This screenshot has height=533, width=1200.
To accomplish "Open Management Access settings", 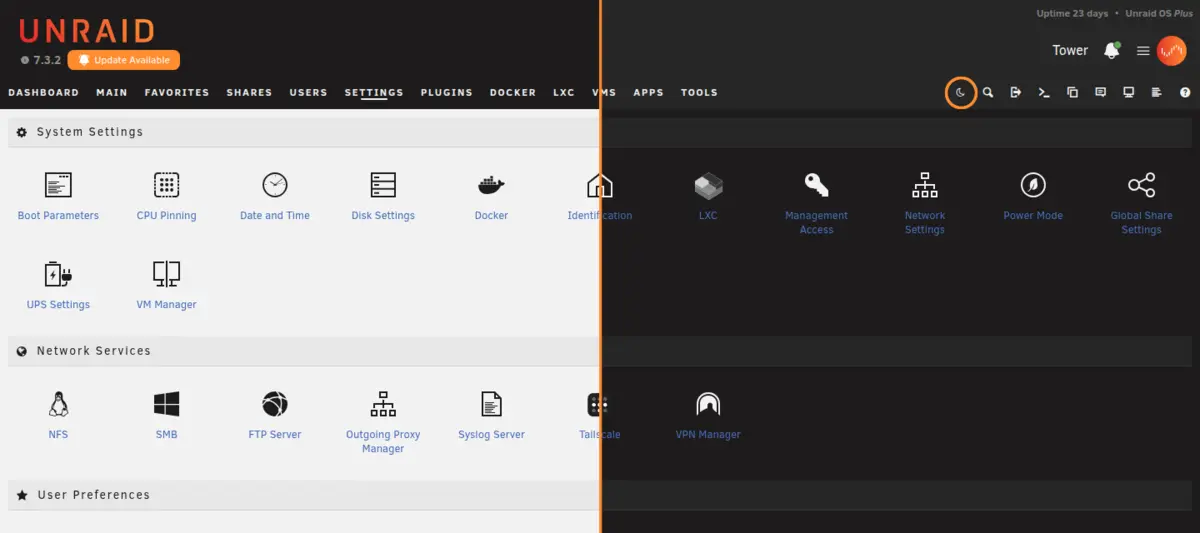I will 816,204.
